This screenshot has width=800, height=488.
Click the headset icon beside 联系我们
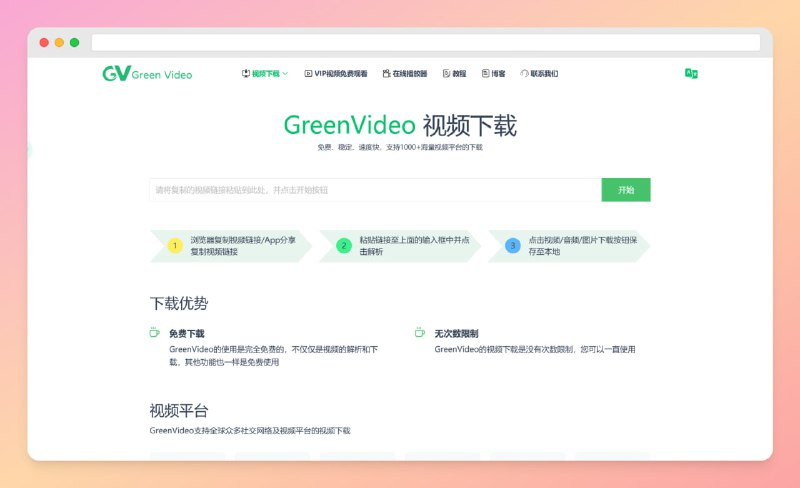coord(524,74)
